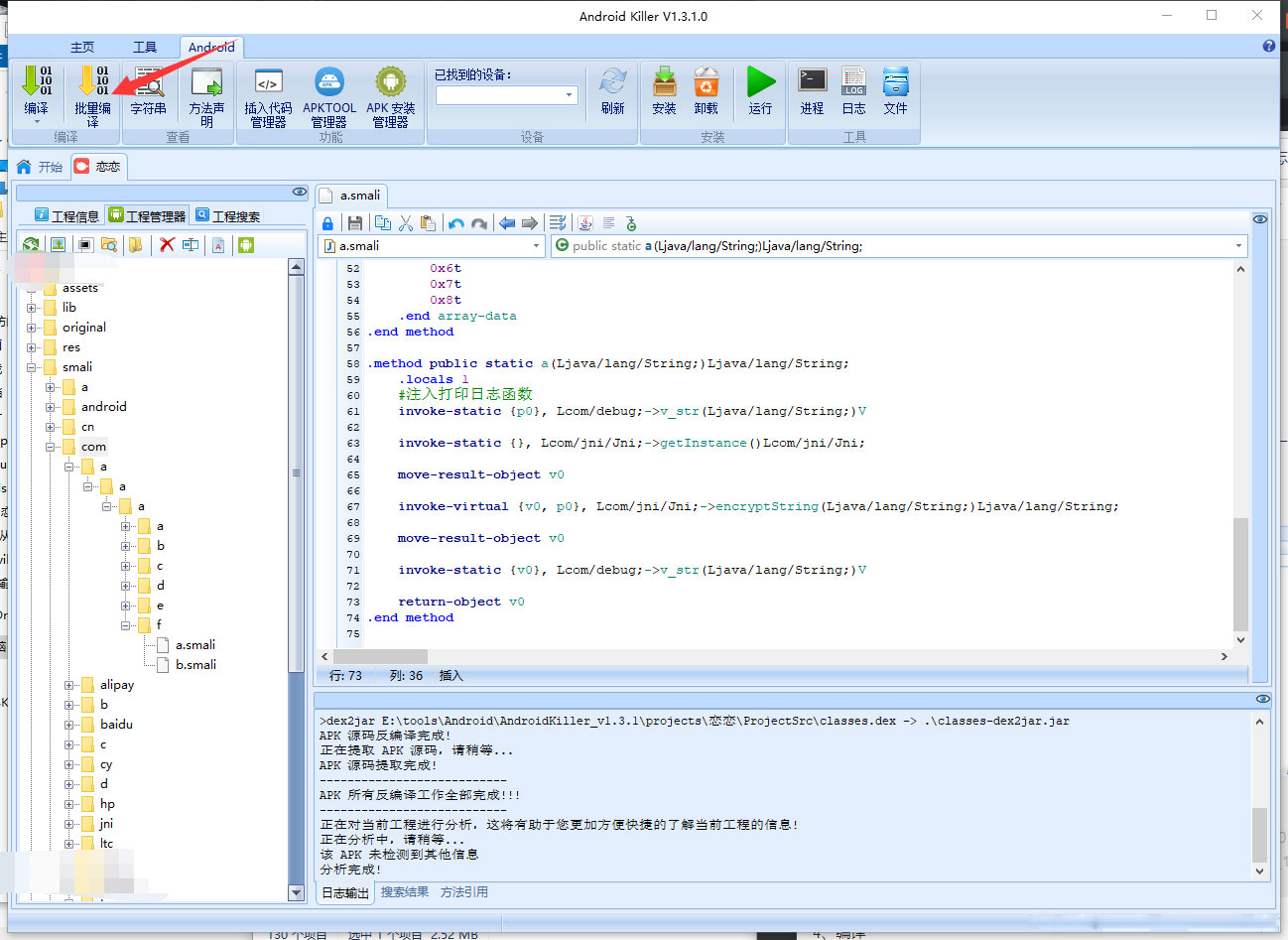Click the editor vertical scrollbar thumb
Screen dimensions: 1288x940
point(1240,573)
